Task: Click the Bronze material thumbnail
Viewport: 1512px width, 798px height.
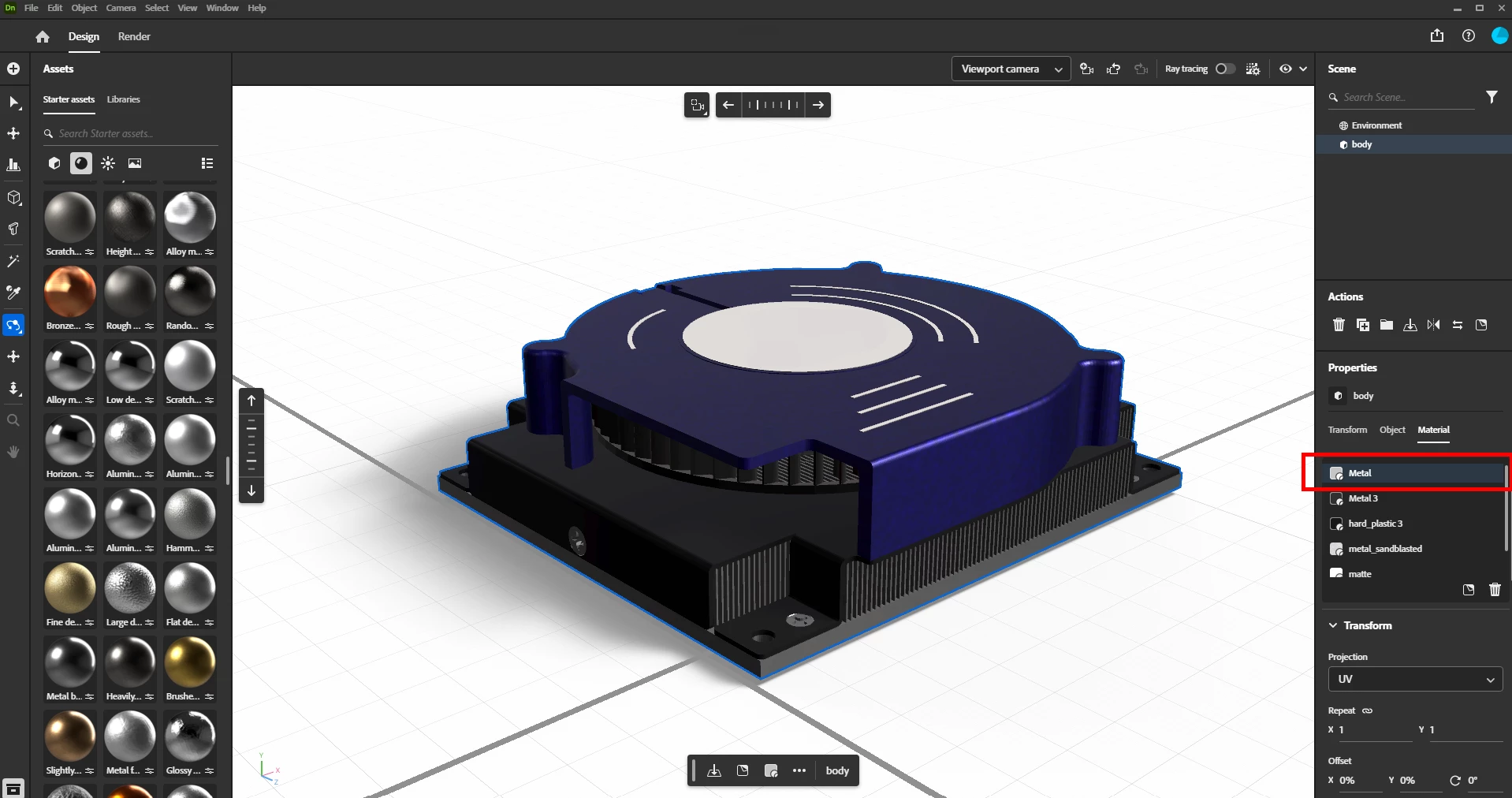Action: pos(70,292)
